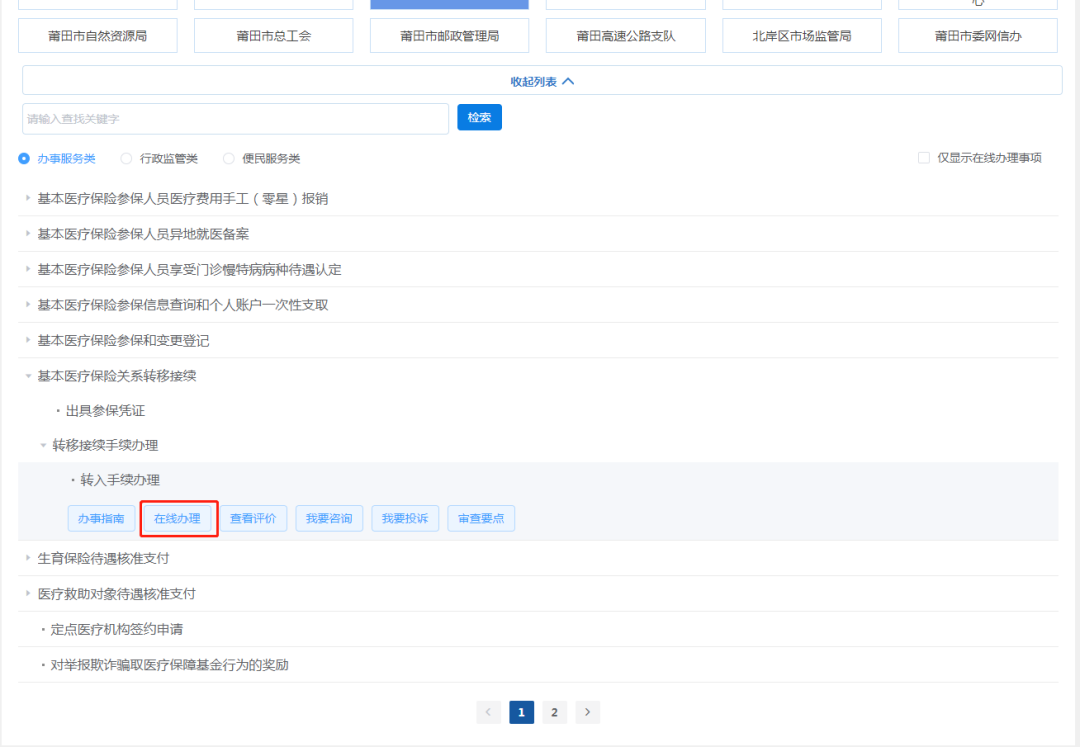Go to page 2 of results
This screenshot has width=1080, height=747.
554,712
